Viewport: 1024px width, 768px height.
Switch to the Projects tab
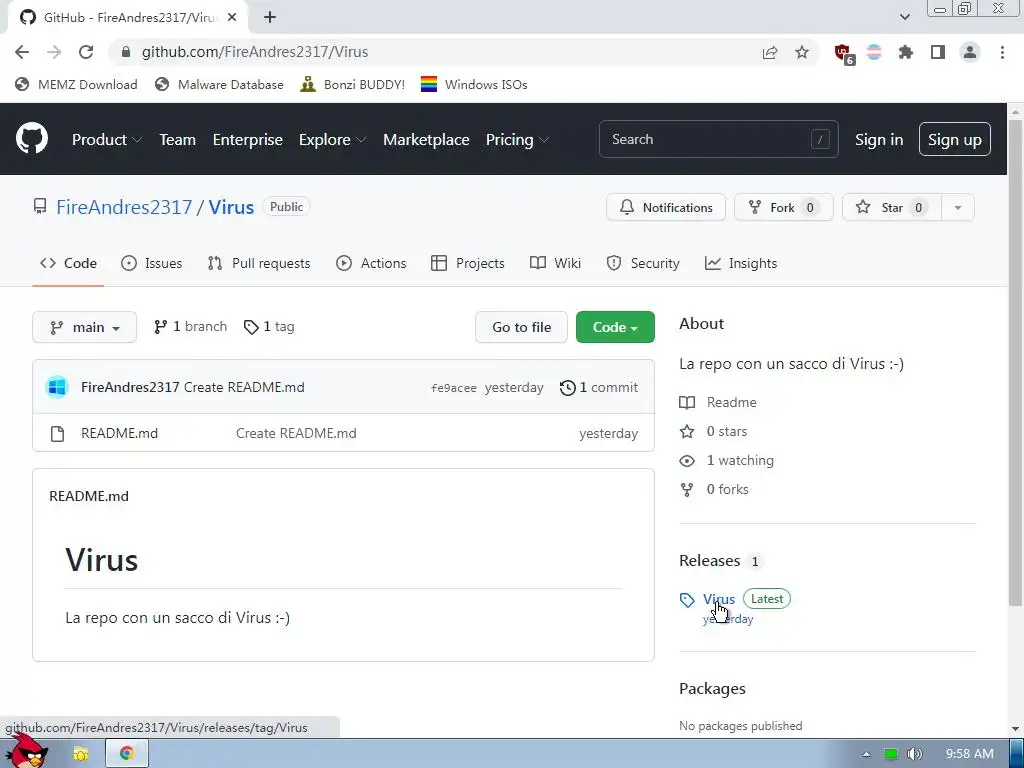pyautogui.click(x=468, y=263)
